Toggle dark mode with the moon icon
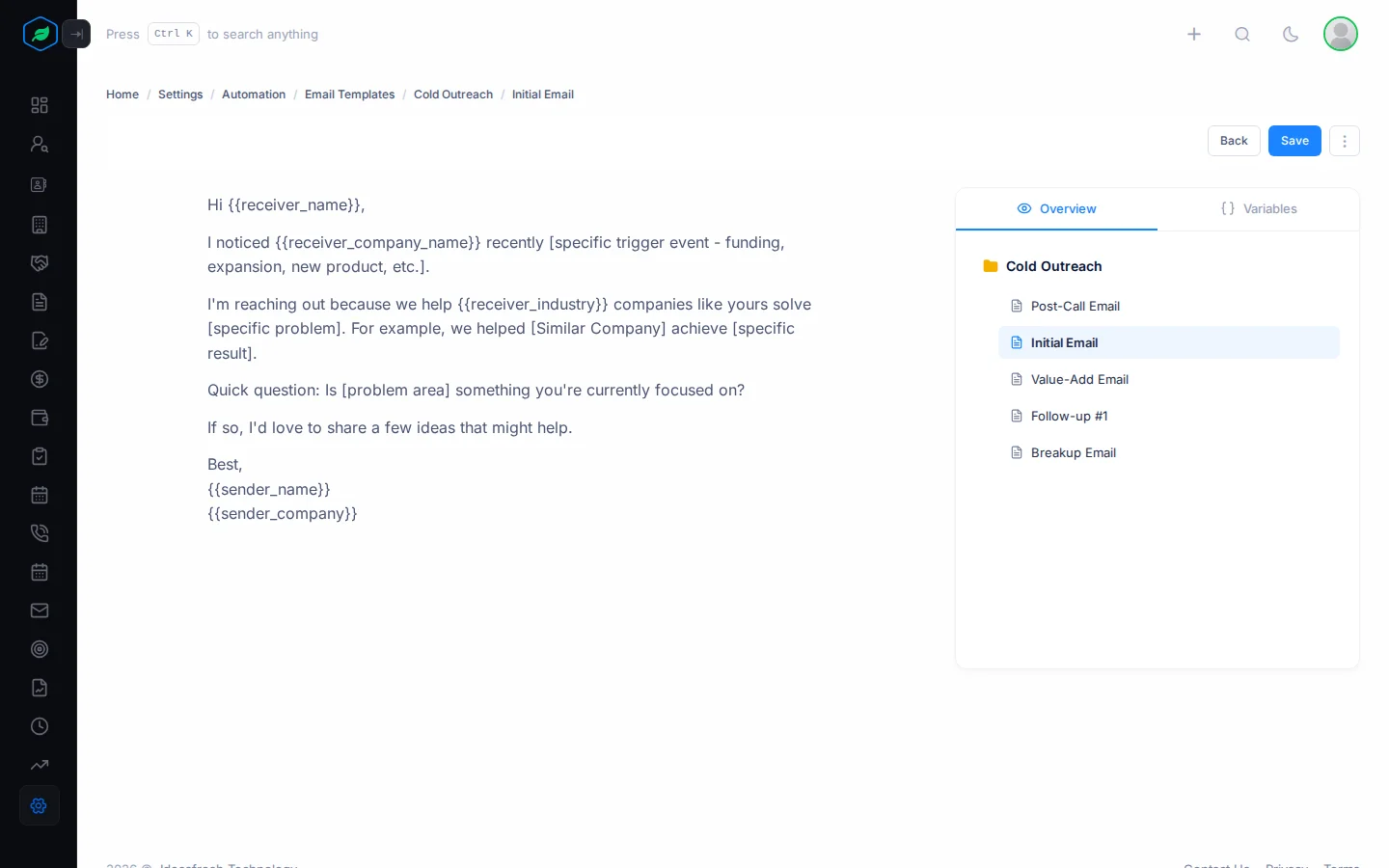The width and height of the screenshot is (1389, 868). pyautogui.click(x=1291, y=34)
